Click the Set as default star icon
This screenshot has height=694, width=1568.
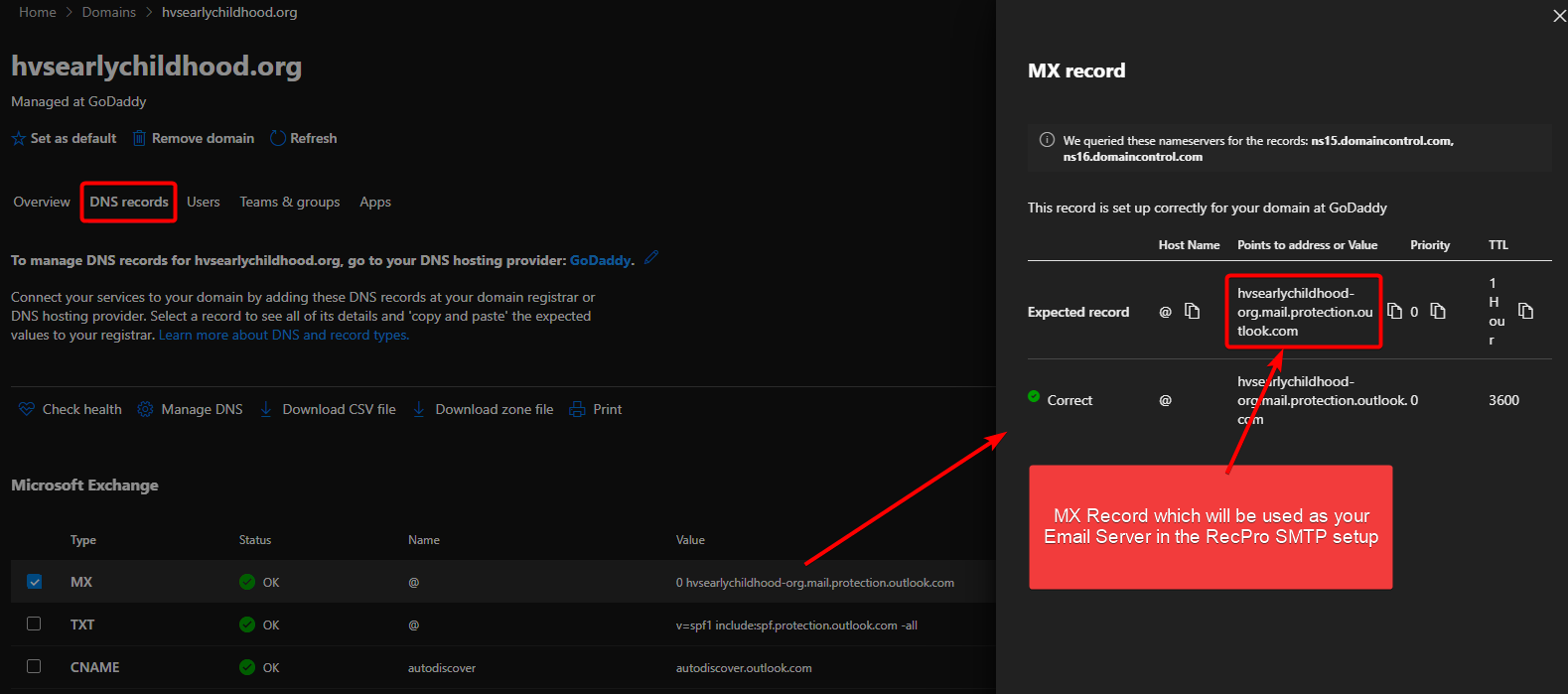coord(19,139)
